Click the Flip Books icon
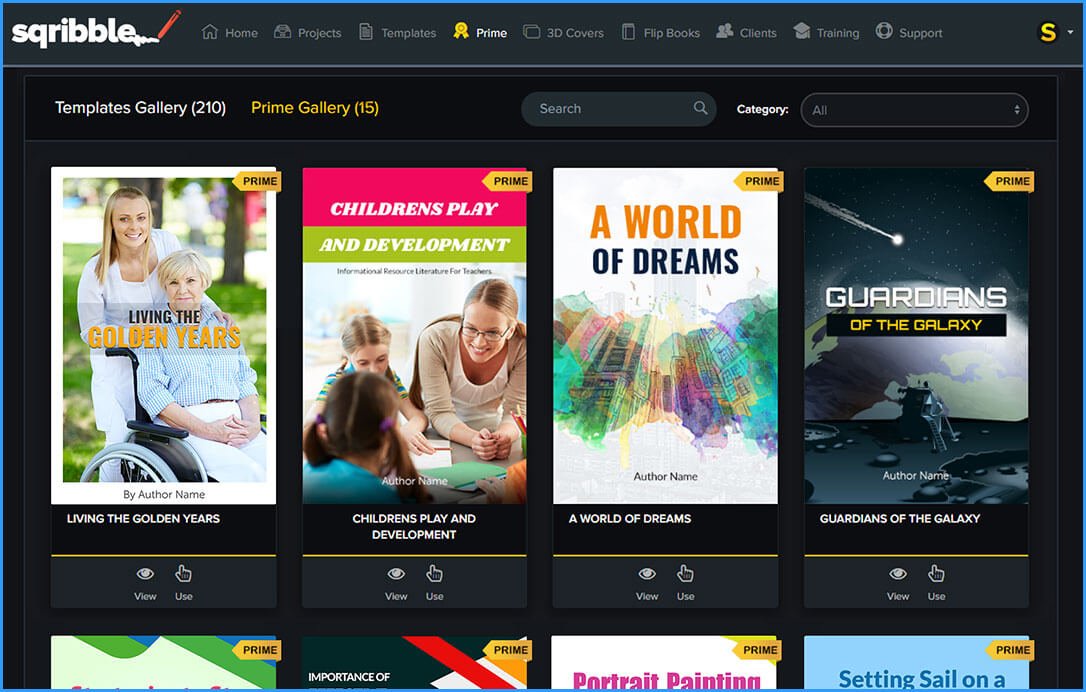The height and width of the screenshot is (692, 1086). click(x=628, y=32)
